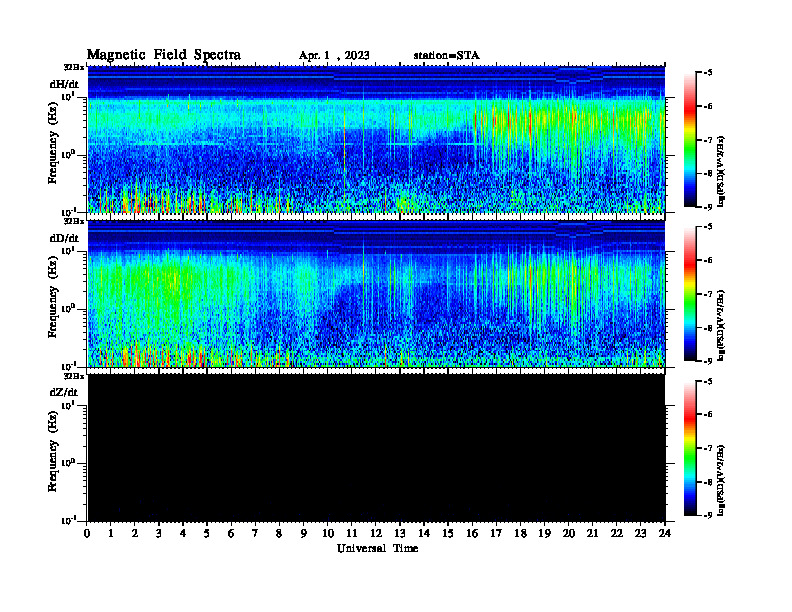This screenshot has height=612, width=792.
Task: Click hour 0 on the Universal Time axis
Action: [87, 533]
